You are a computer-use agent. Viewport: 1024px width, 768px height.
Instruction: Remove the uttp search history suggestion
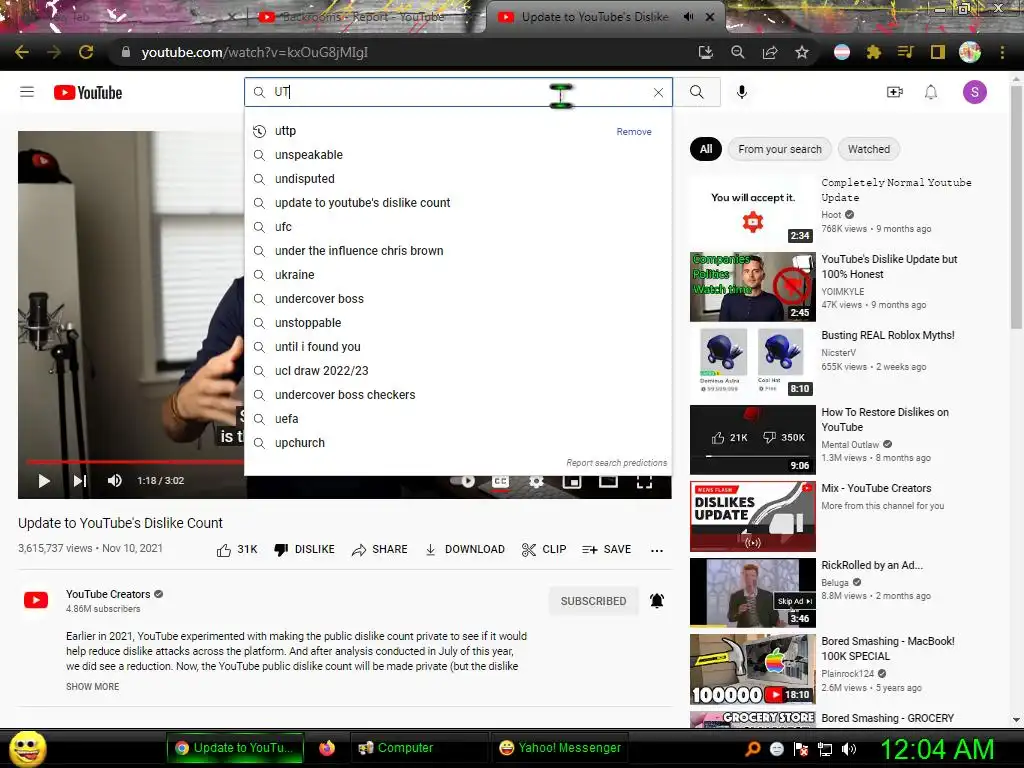click(x=633, y=131)
